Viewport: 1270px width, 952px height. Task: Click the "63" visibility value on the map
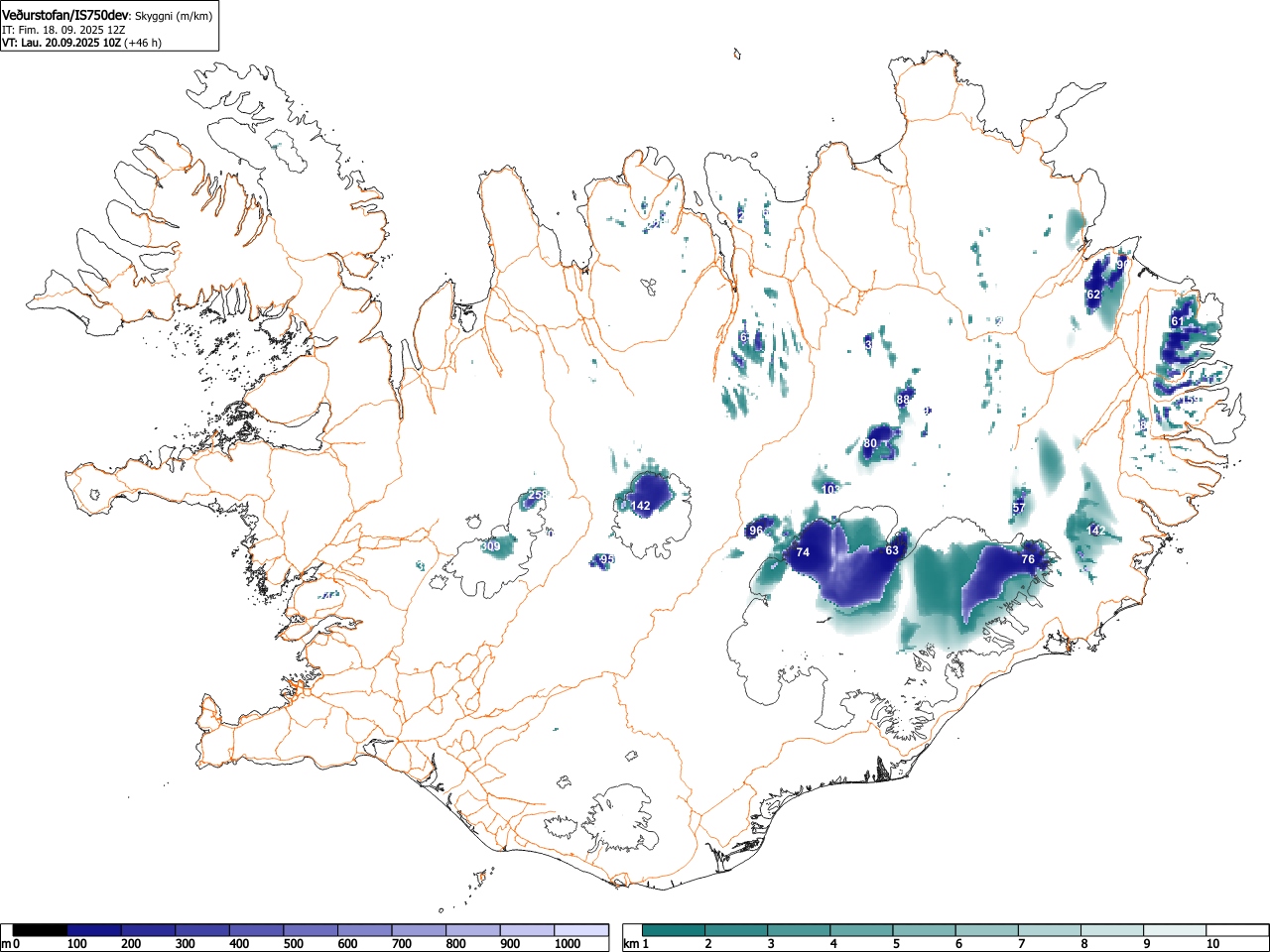pos(892,550)
